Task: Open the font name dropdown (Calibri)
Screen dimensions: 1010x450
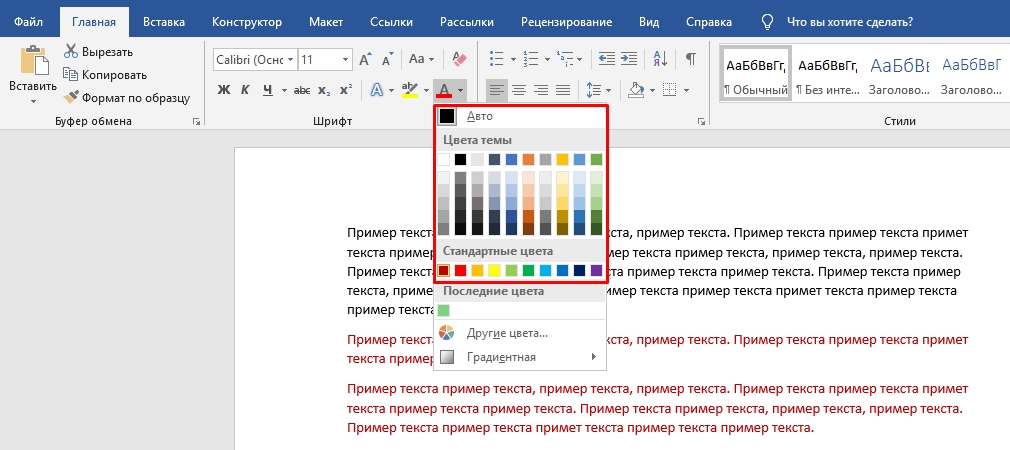Action: pos(290,60)
